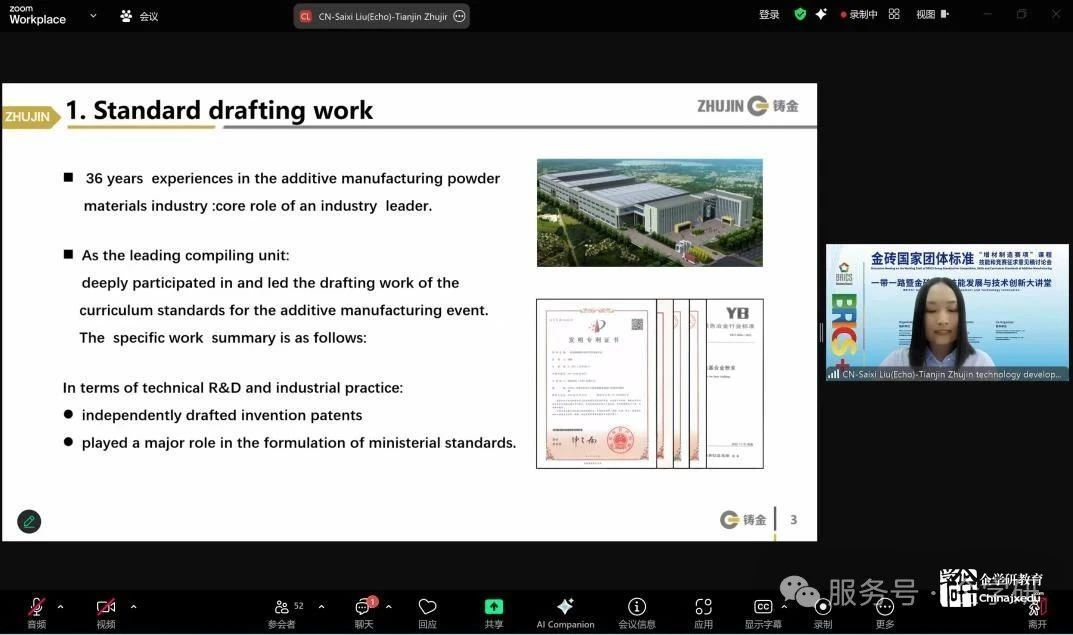Open the 会议 meeting tab
Image resolution: width=1073 pixels, height=635 pixels.
point(139,16)
